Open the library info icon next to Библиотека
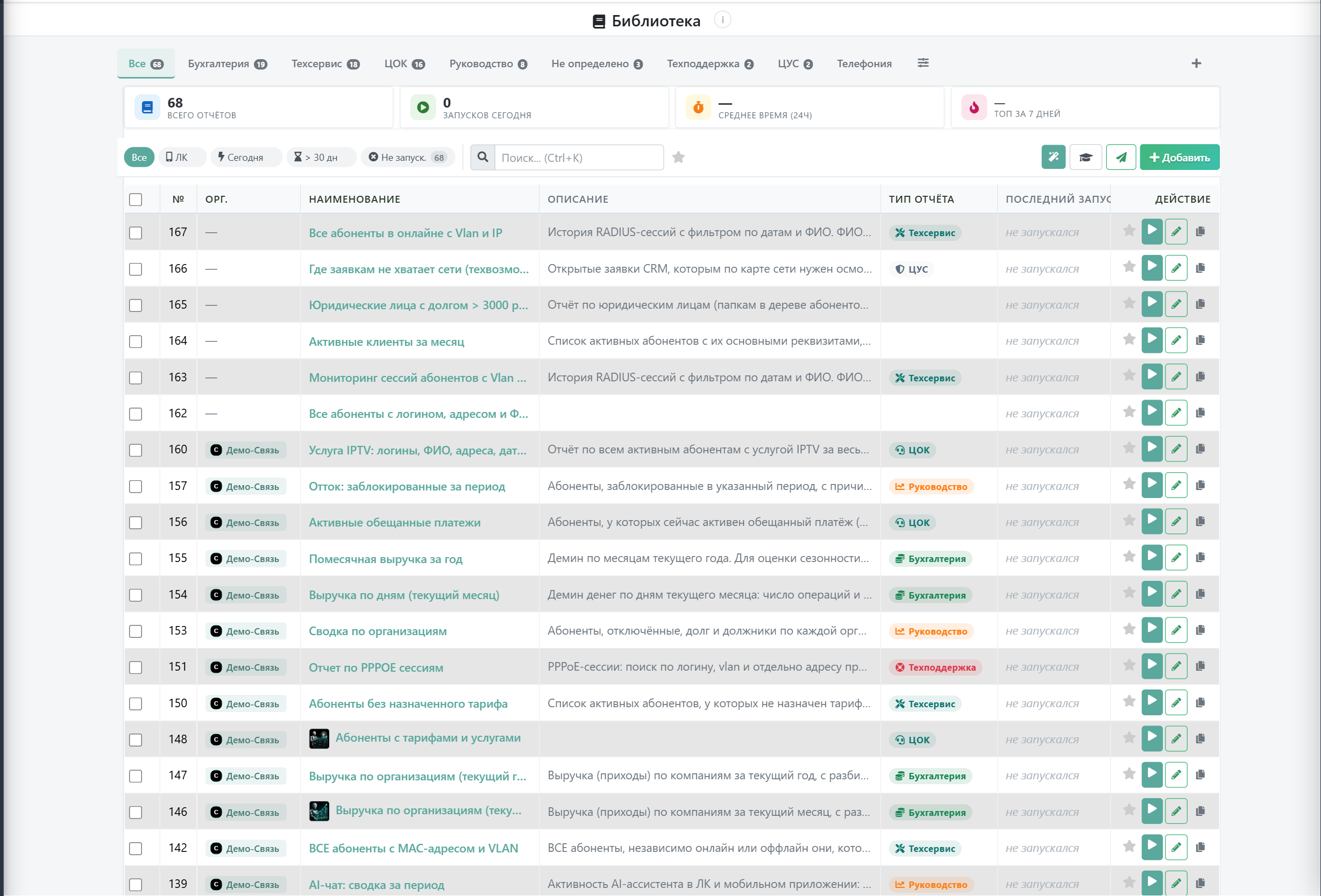The width and height of the screenshot is (1321, 896). (x=722, y=20)
